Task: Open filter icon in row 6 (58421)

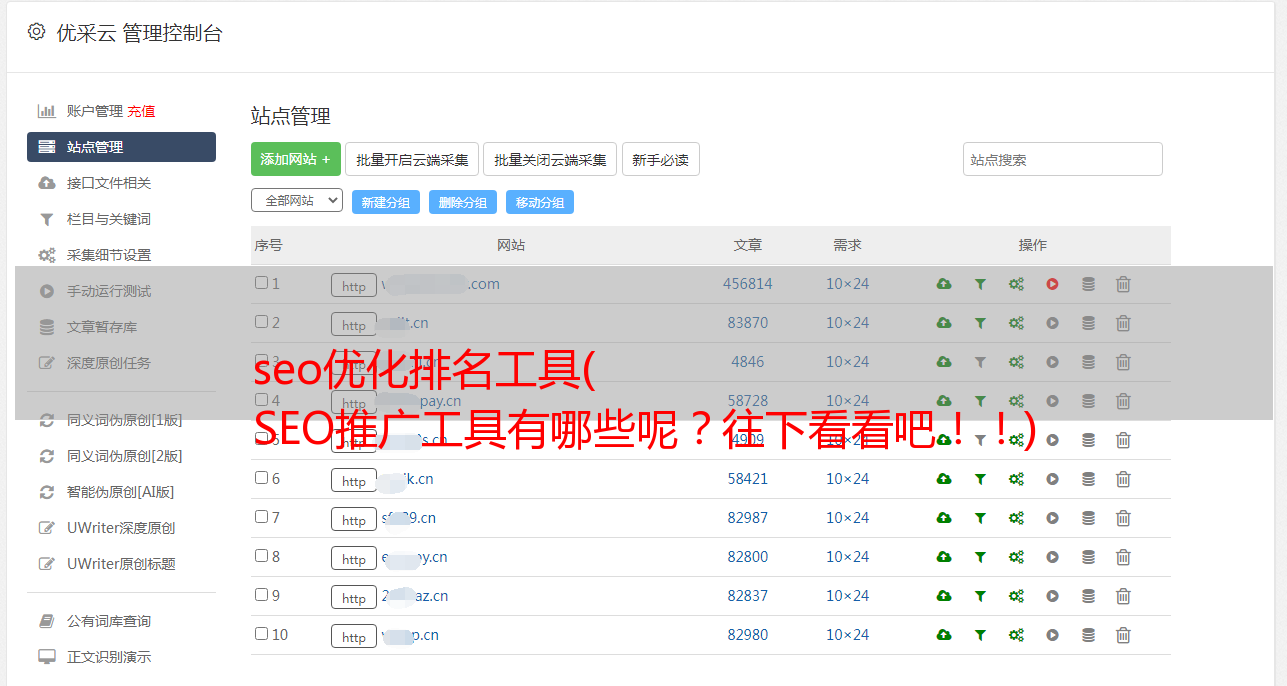Action: coord(980,479)
